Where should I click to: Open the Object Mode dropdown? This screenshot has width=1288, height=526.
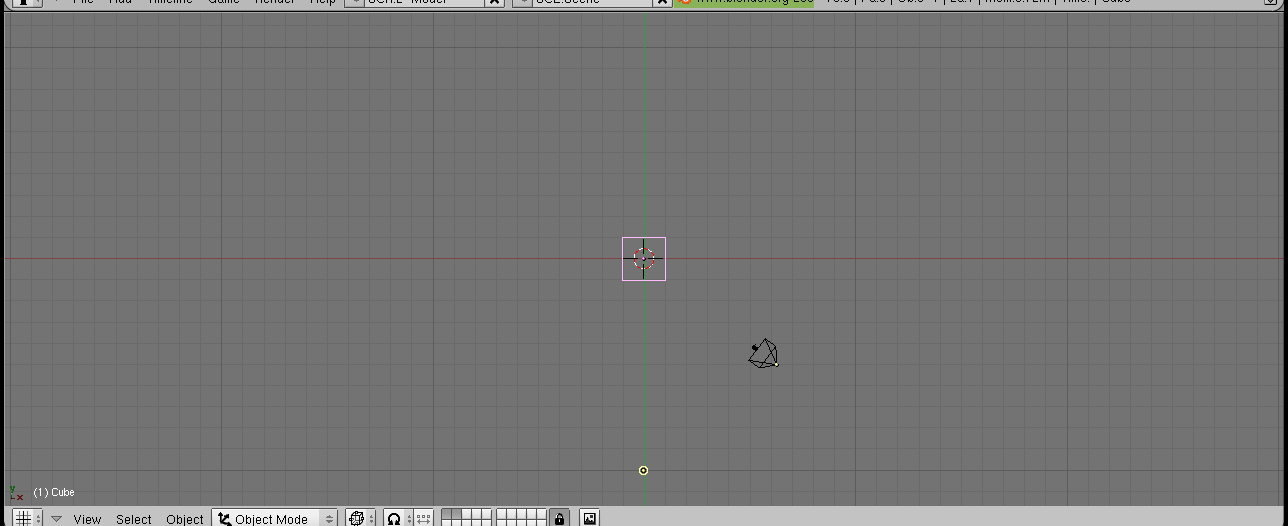275,518
